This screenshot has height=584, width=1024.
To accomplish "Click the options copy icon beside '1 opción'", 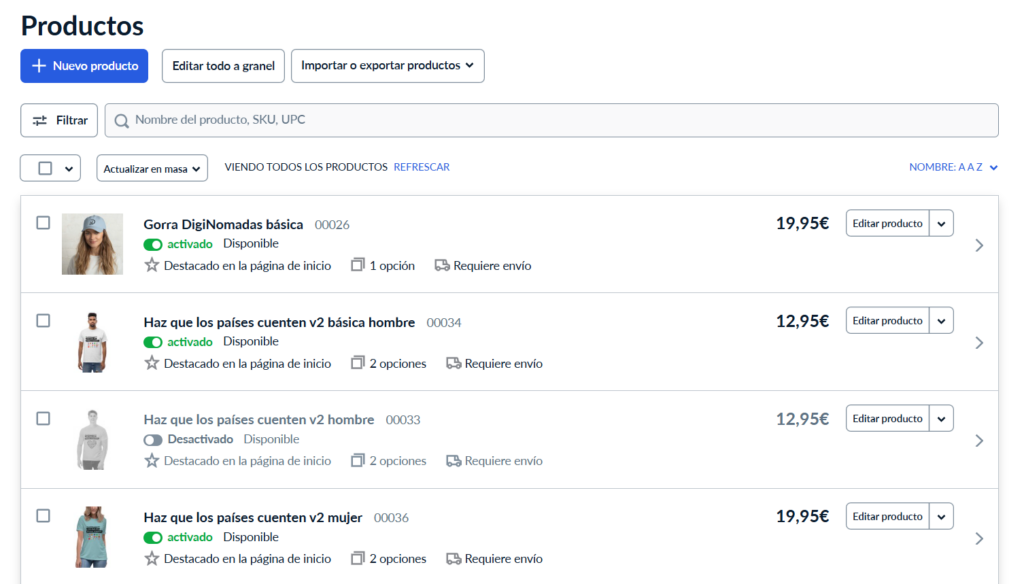I will coord(357,265).
